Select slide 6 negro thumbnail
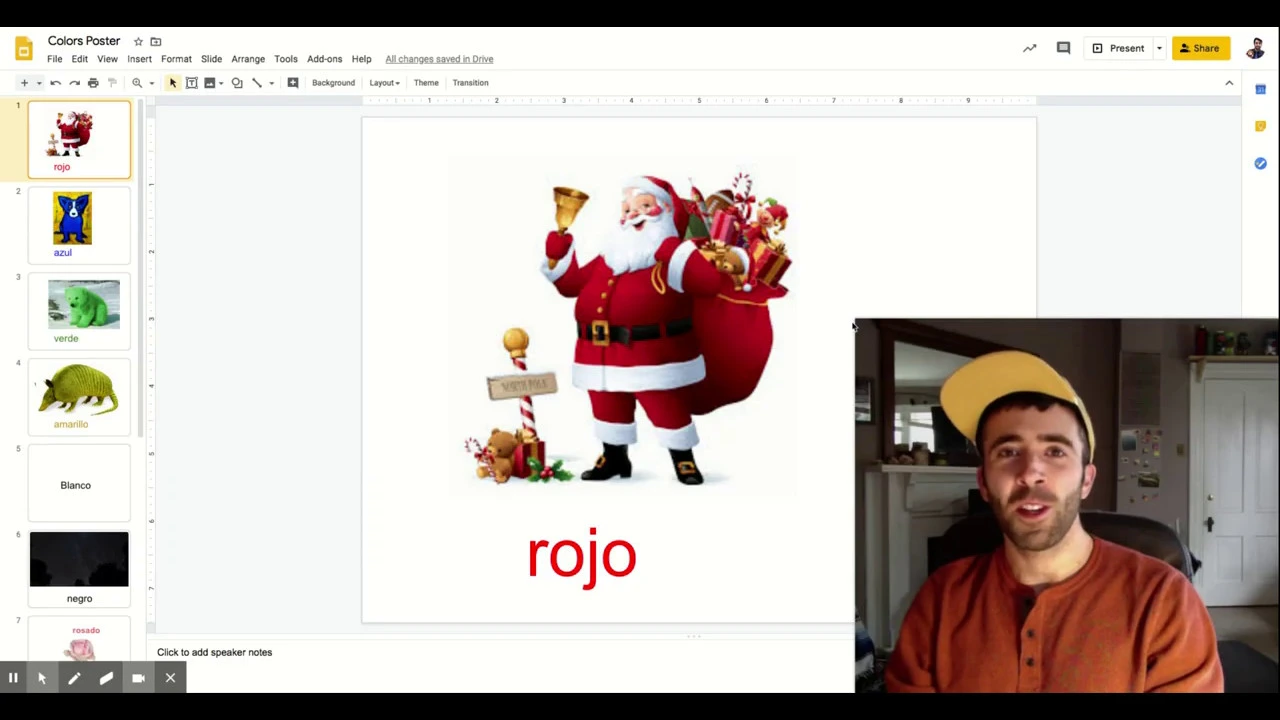Viewport: 1280px width, 720px height. point(79,569)
